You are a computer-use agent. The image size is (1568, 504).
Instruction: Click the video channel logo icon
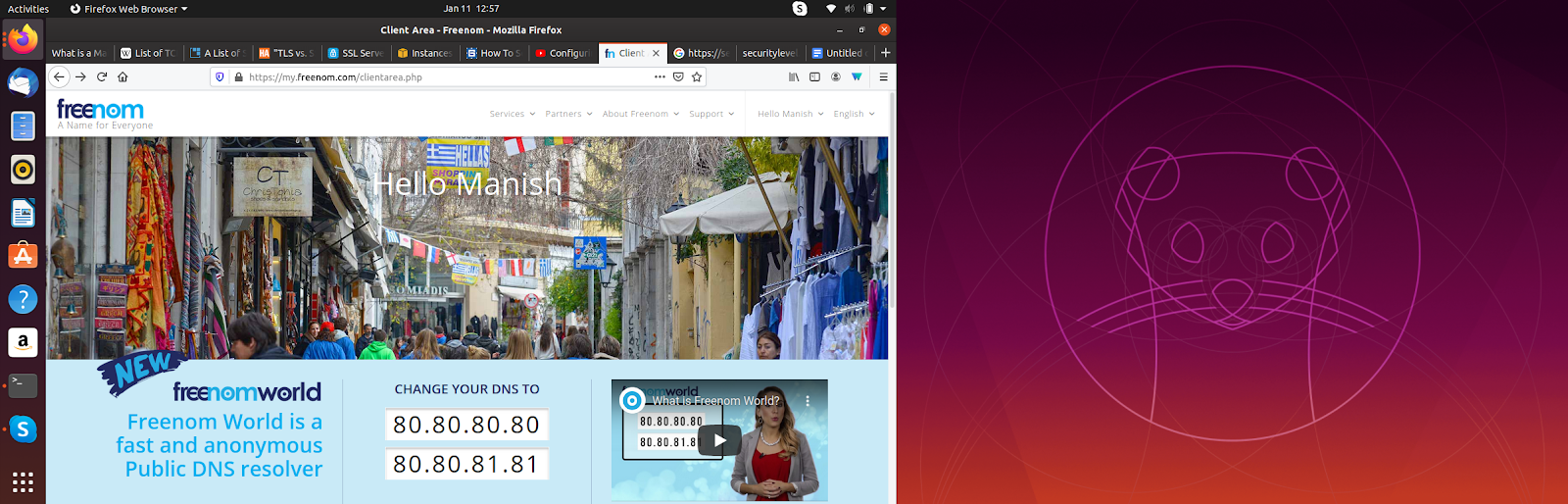click(632, 400)
